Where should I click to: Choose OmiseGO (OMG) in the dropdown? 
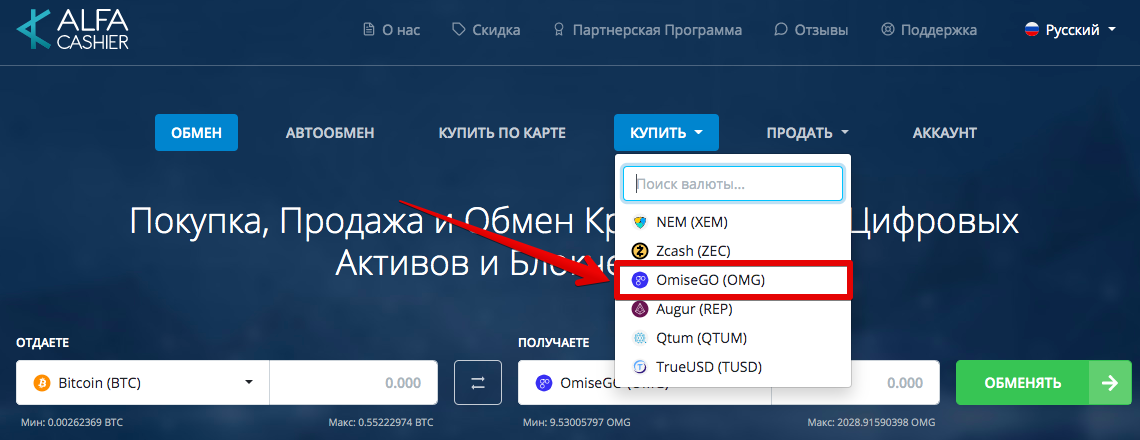(x=733, y=281)
